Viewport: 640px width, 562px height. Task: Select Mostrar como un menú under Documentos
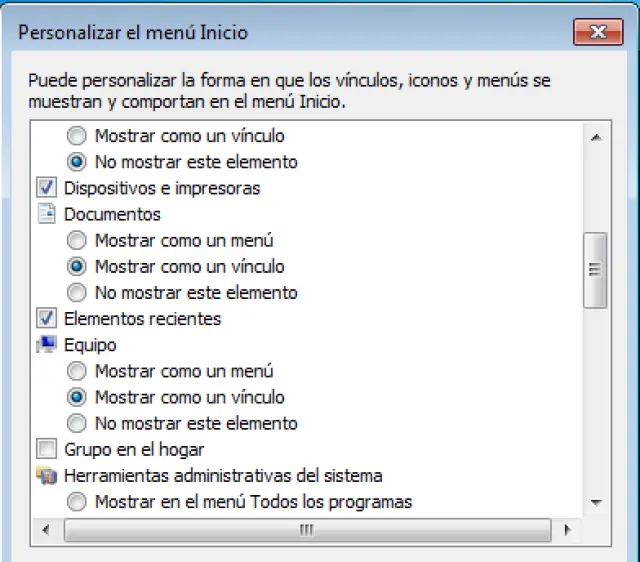77,240
